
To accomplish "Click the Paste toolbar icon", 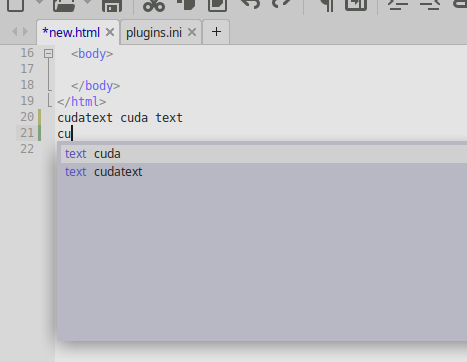I will click(x=217, y=5).
